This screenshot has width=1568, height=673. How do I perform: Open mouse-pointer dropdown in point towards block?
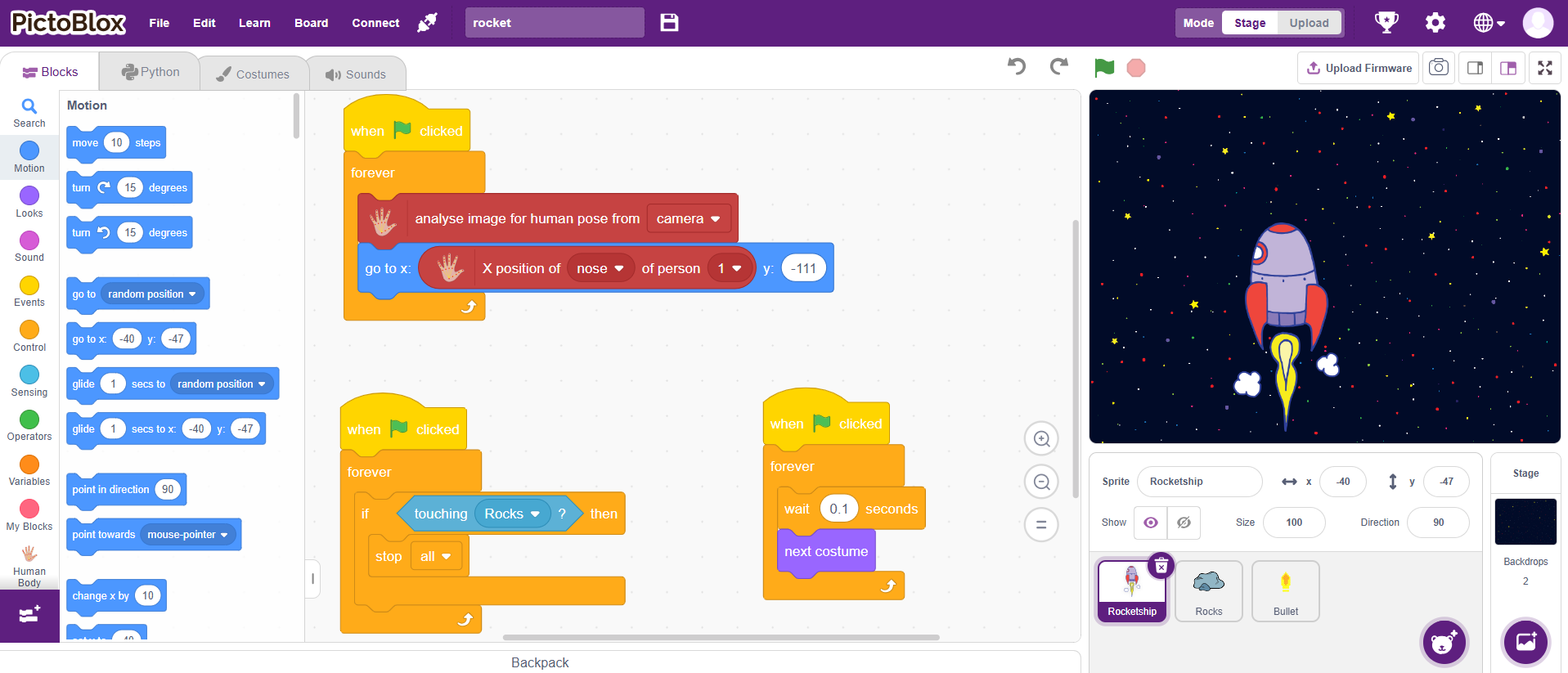(x=187, y=535)
